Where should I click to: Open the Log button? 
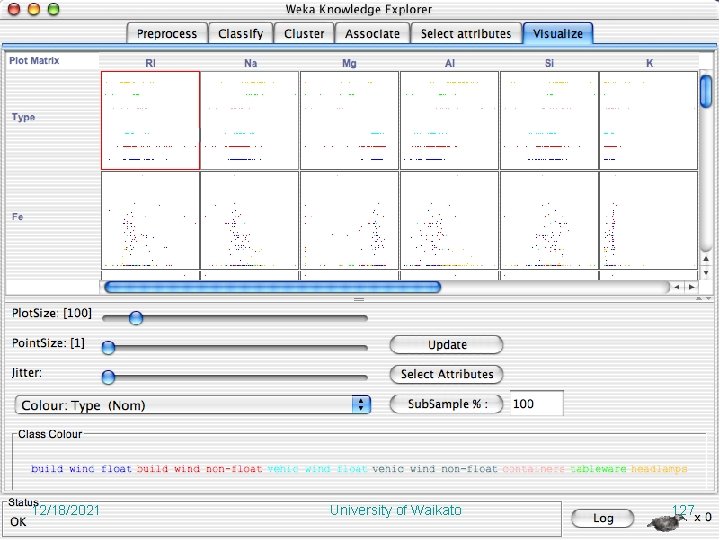click(602, 518)
